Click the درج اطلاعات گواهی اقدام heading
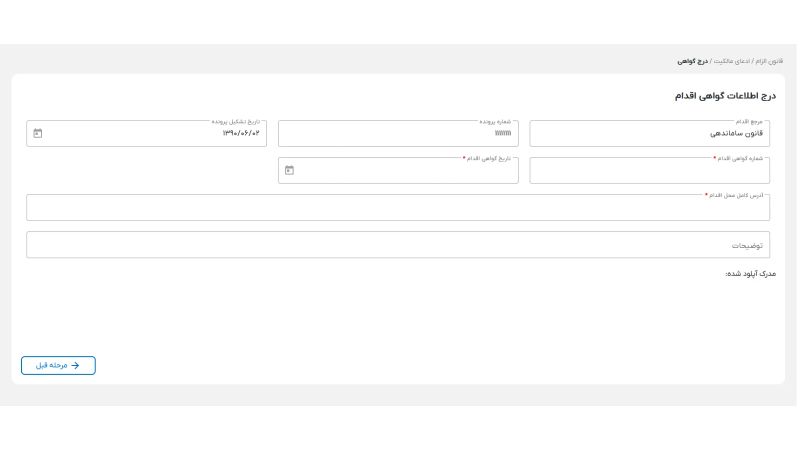Viewport: 800px width, 450px height. pyautogui.click(x=726, y=96)
